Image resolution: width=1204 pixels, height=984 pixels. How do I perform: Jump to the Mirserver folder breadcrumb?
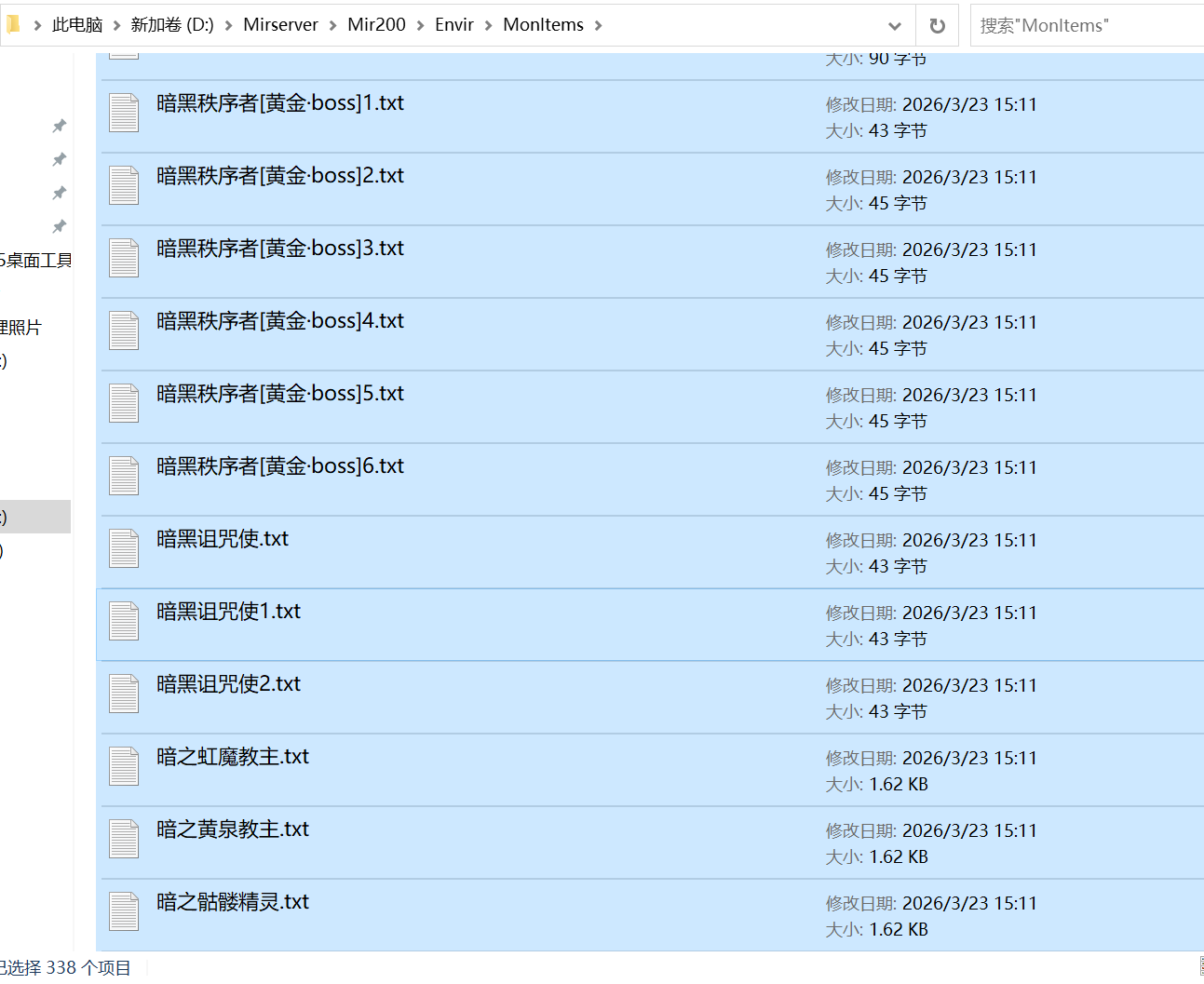pos(280,25)
